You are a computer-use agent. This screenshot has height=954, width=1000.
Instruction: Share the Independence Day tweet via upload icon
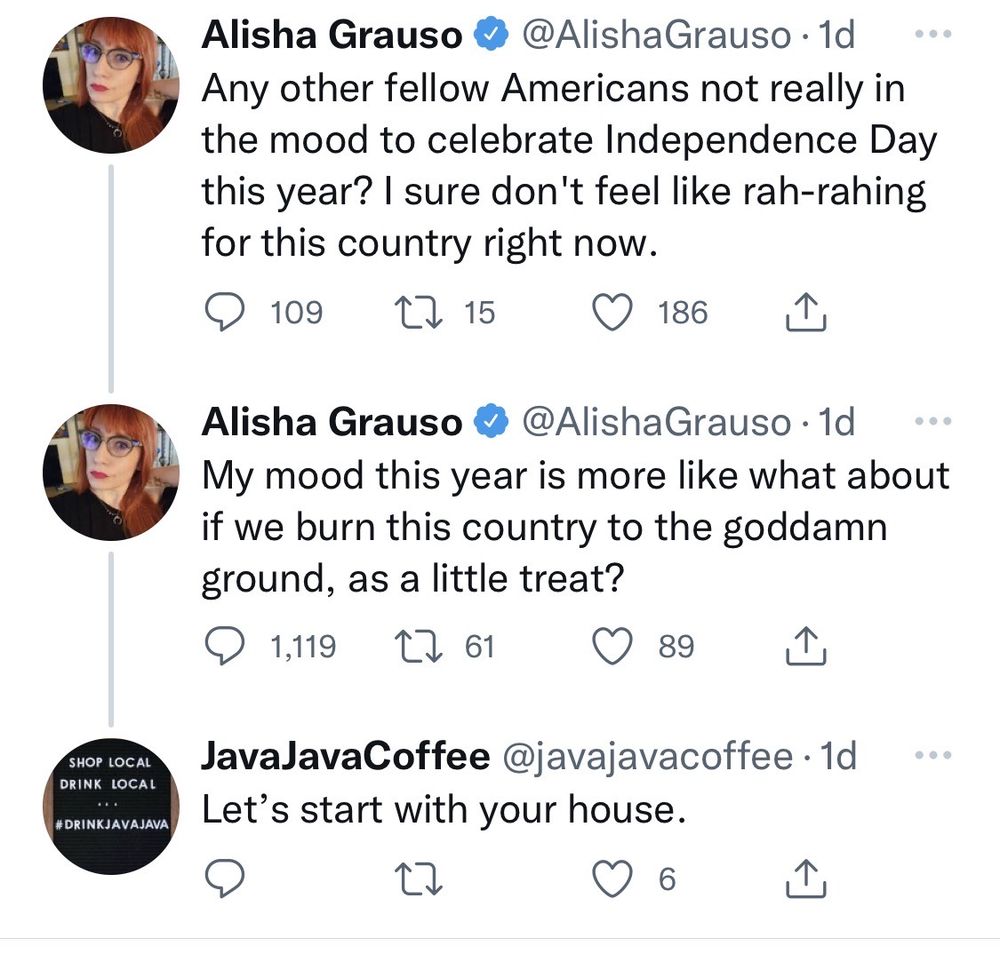(804, 312)
